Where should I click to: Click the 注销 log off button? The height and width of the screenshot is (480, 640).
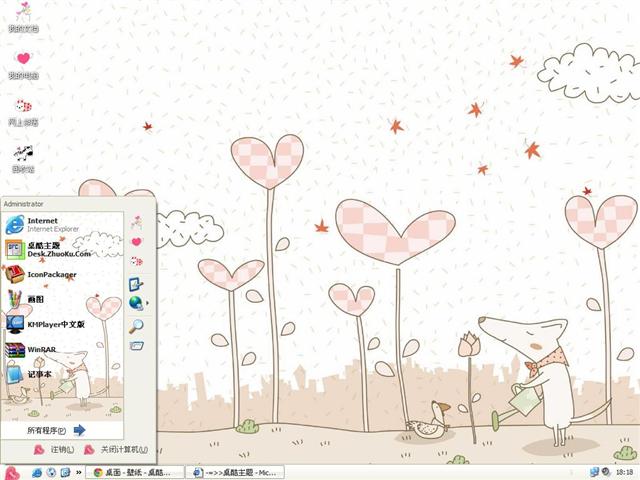click(x=54, y=450)
